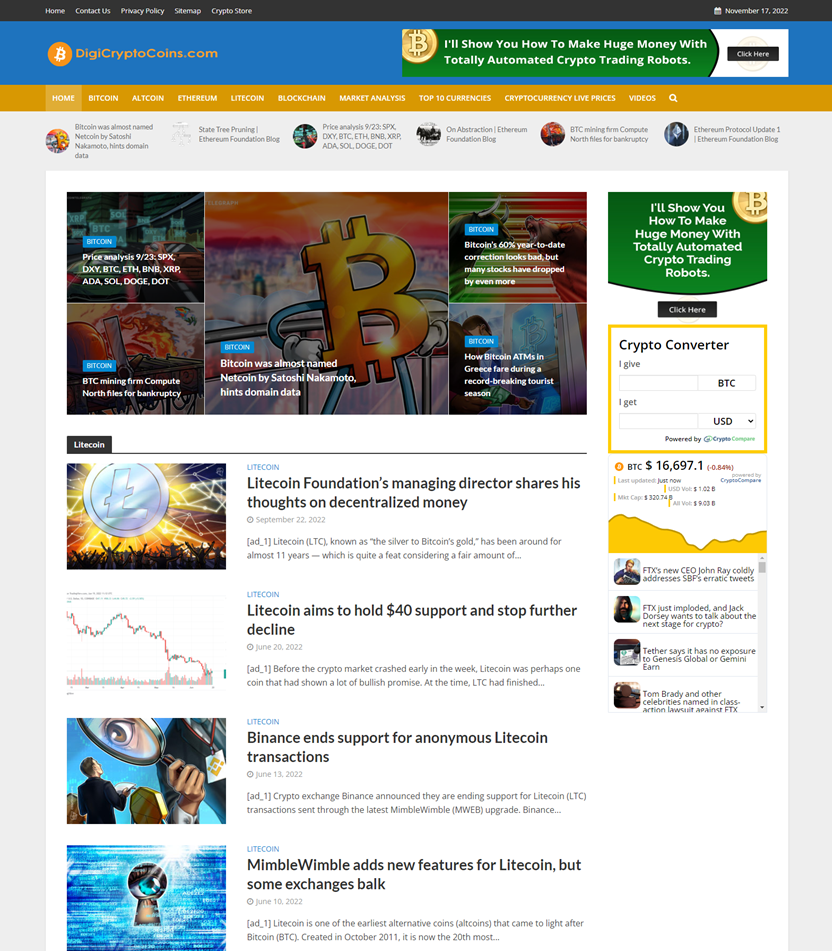This screenshot has height=951, width=832.
Task: Click Home link in top dark bar
Action: point(55,11)
